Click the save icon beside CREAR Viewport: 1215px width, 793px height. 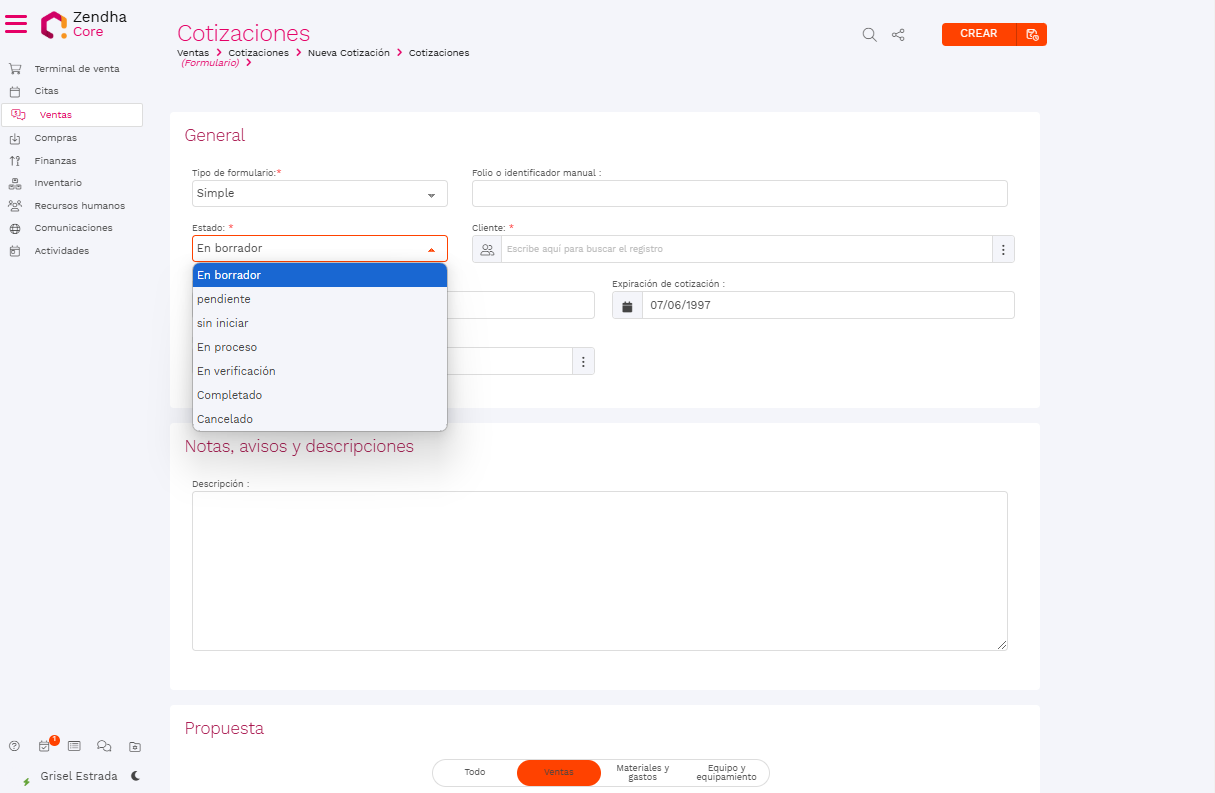point(1032,35)
